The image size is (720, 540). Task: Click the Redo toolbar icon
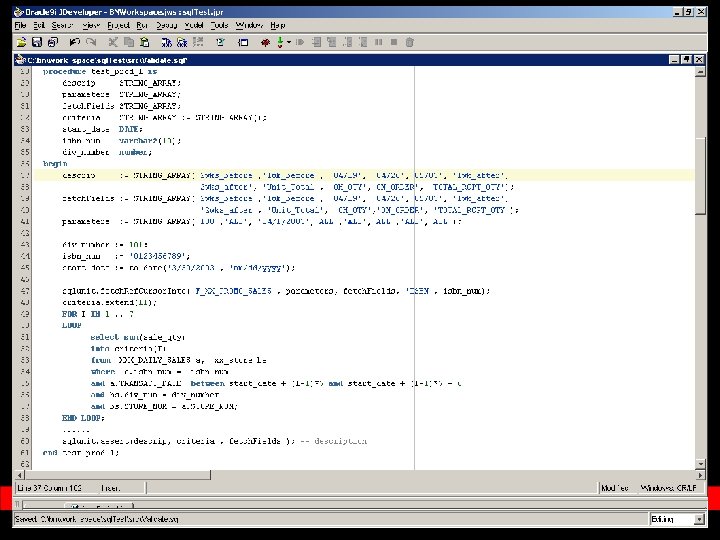[x=91, y=42]
